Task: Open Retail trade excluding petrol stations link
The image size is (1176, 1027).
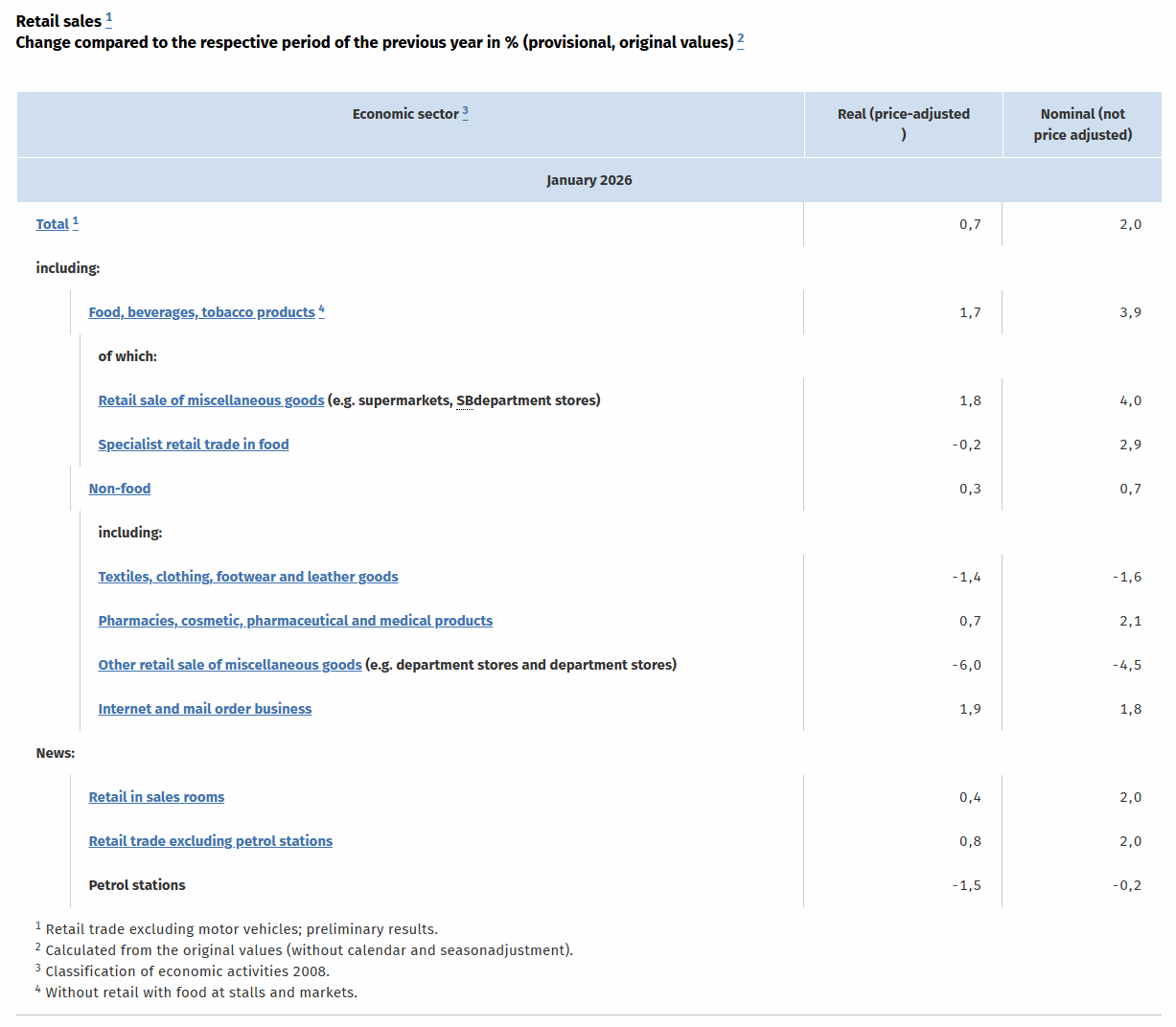Action: click(210, 841)
